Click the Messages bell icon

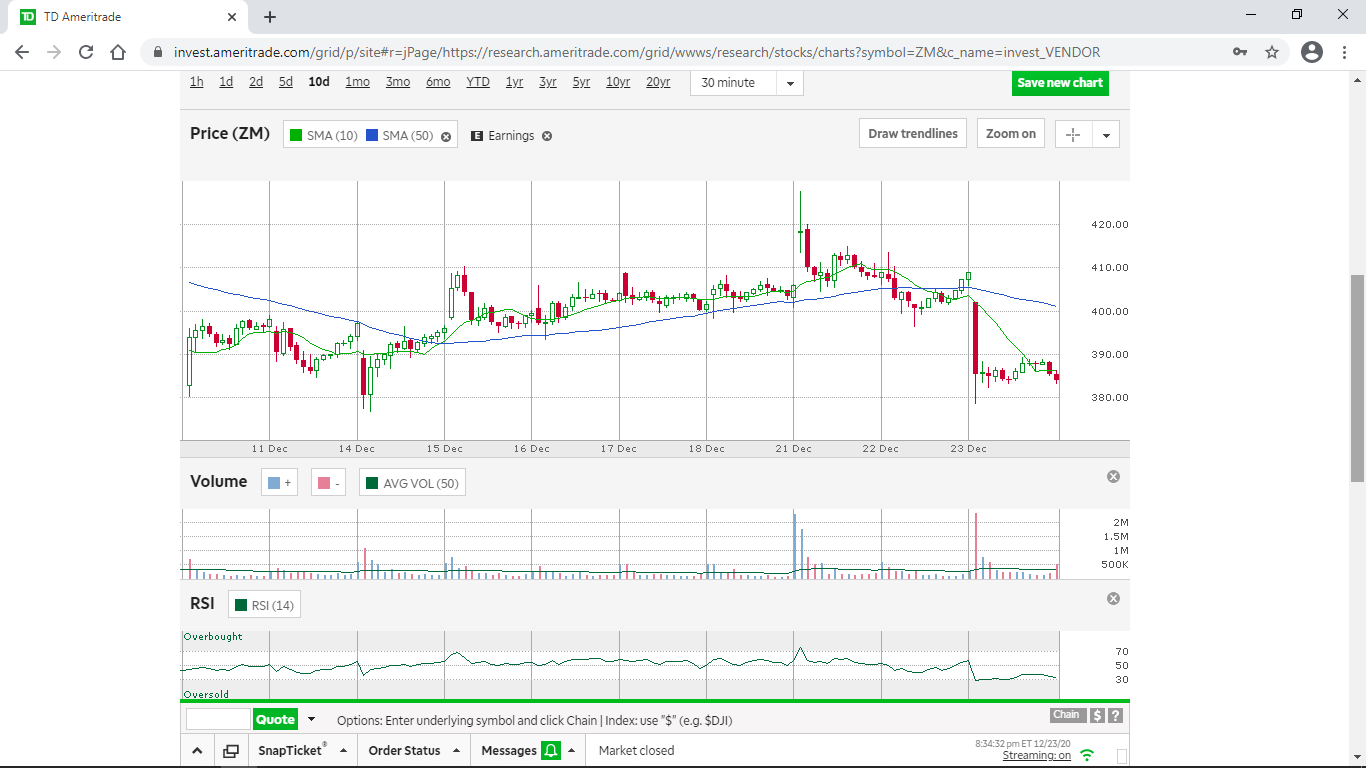point(551,750)
